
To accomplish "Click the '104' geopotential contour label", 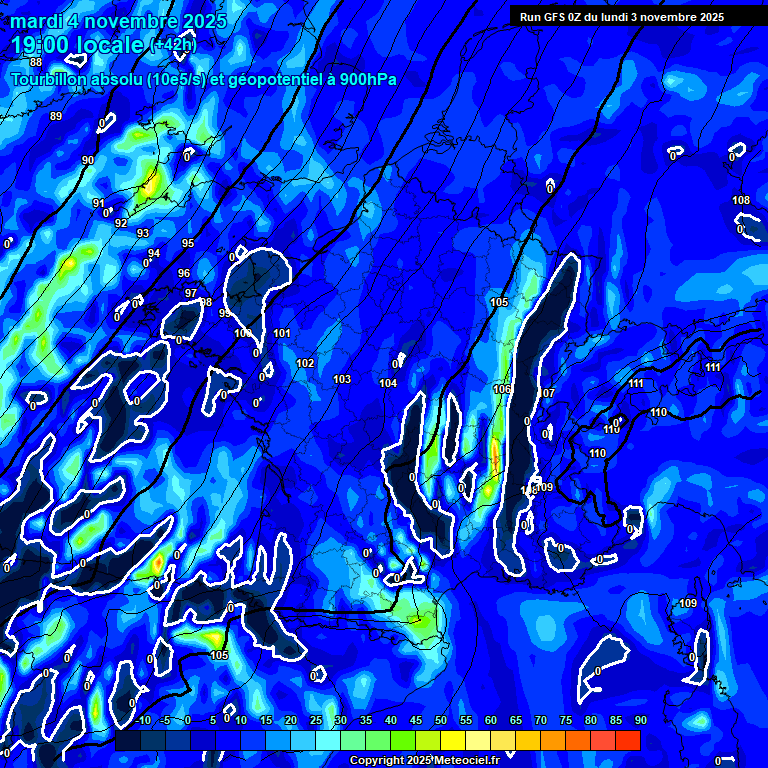I will pyautogui.click(x=388, y=383).
